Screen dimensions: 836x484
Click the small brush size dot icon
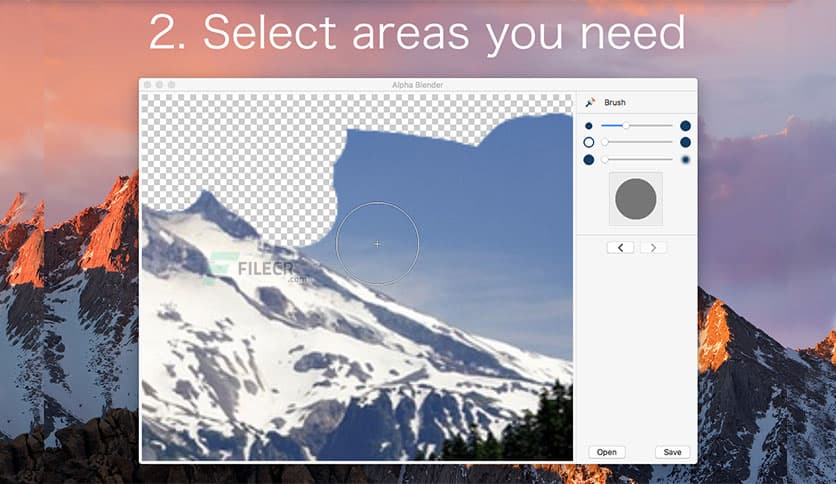pyautogui.click(x=589, y=126)
